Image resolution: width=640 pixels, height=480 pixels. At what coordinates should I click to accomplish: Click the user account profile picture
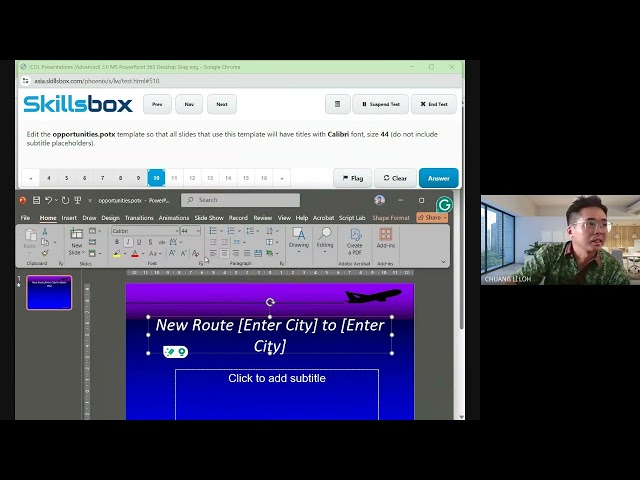click(x=379, y=200)
